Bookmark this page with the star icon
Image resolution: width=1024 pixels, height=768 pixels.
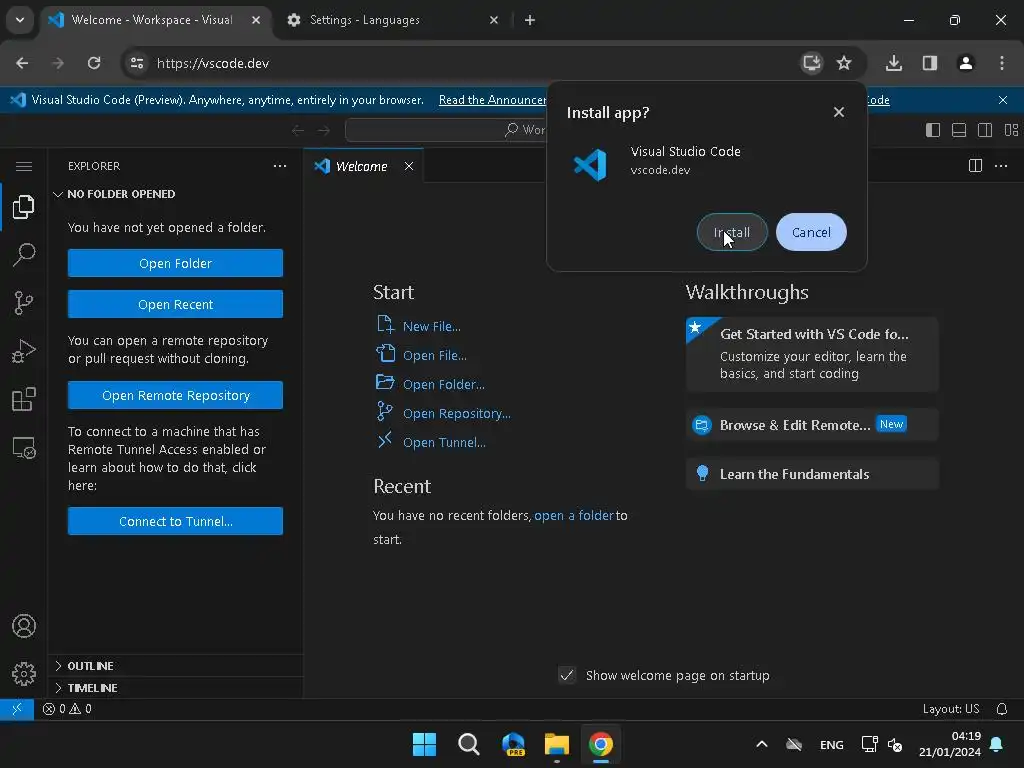click(844, 63)
